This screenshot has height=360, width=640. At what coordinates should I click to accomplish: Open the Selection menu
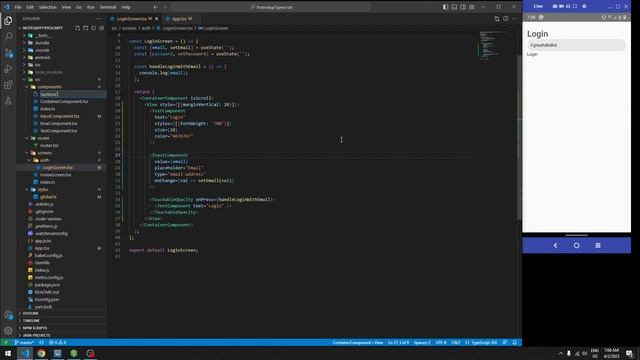[47, 7]
